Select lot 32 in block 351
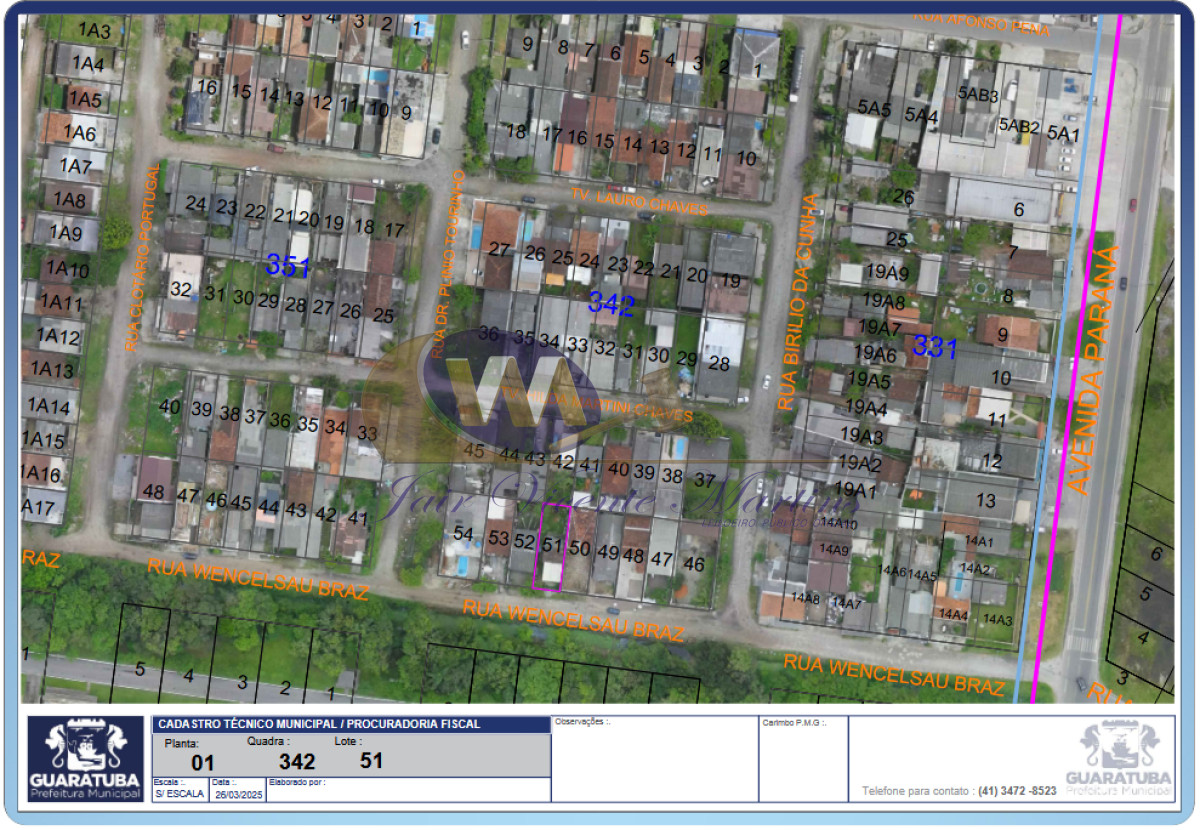 click(181, 289)
